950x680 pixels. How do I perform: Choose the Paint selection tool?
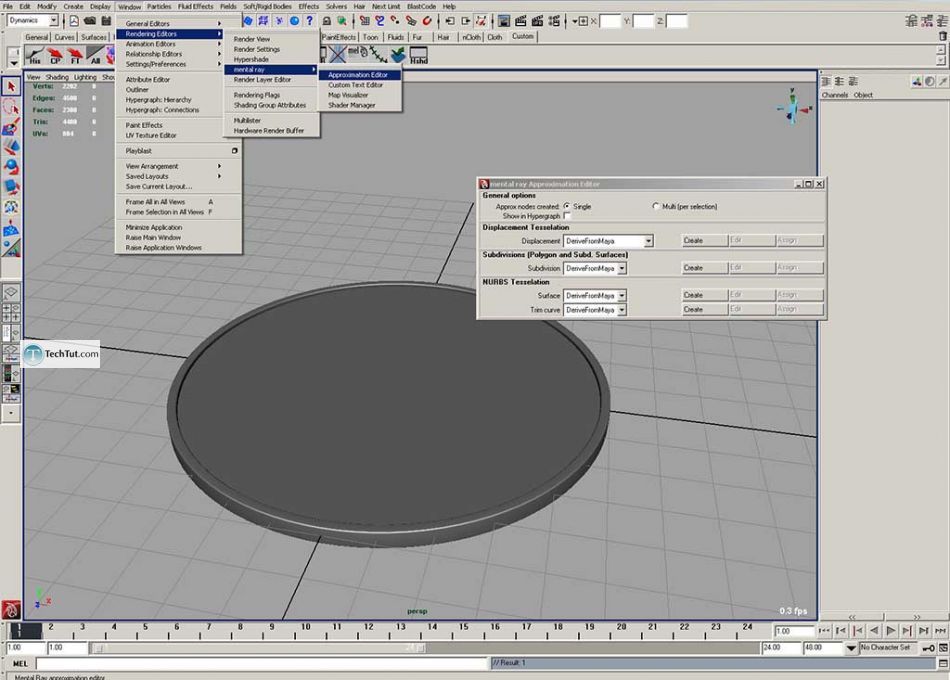[x=11, y=127]
